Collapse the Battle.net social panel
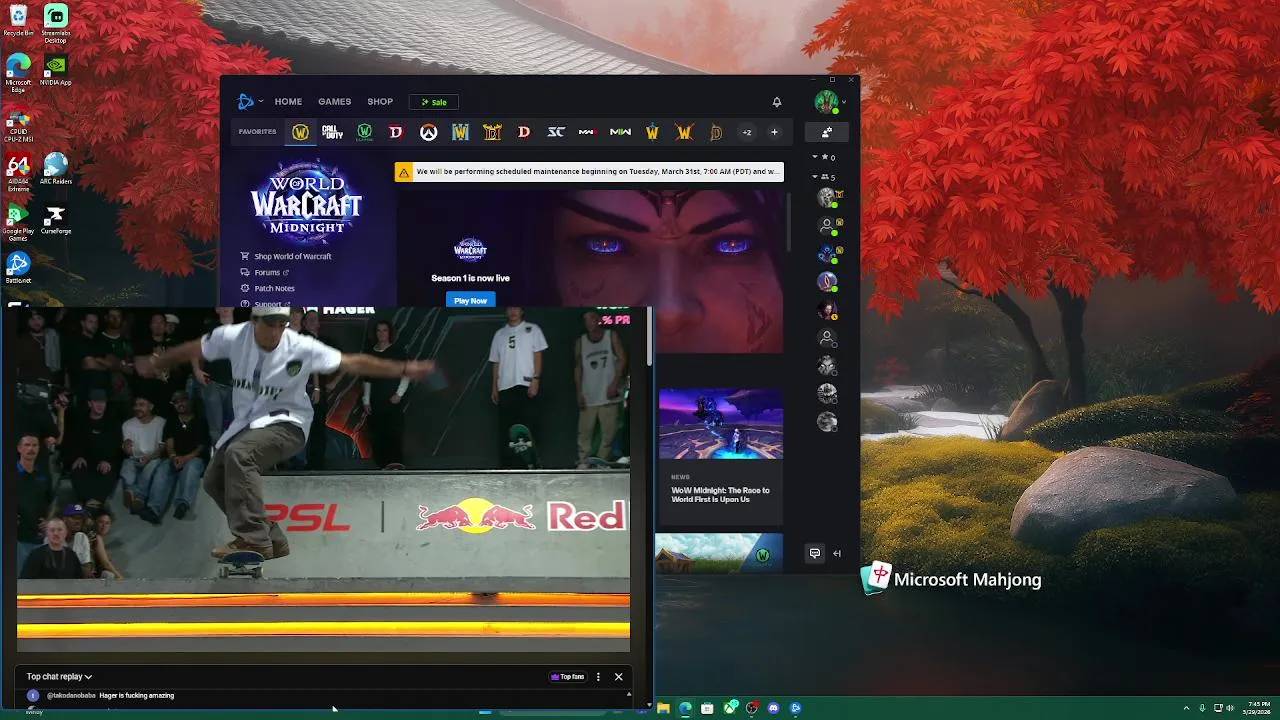The width and height of the screenshot is (1280, 720). point(837,553)
